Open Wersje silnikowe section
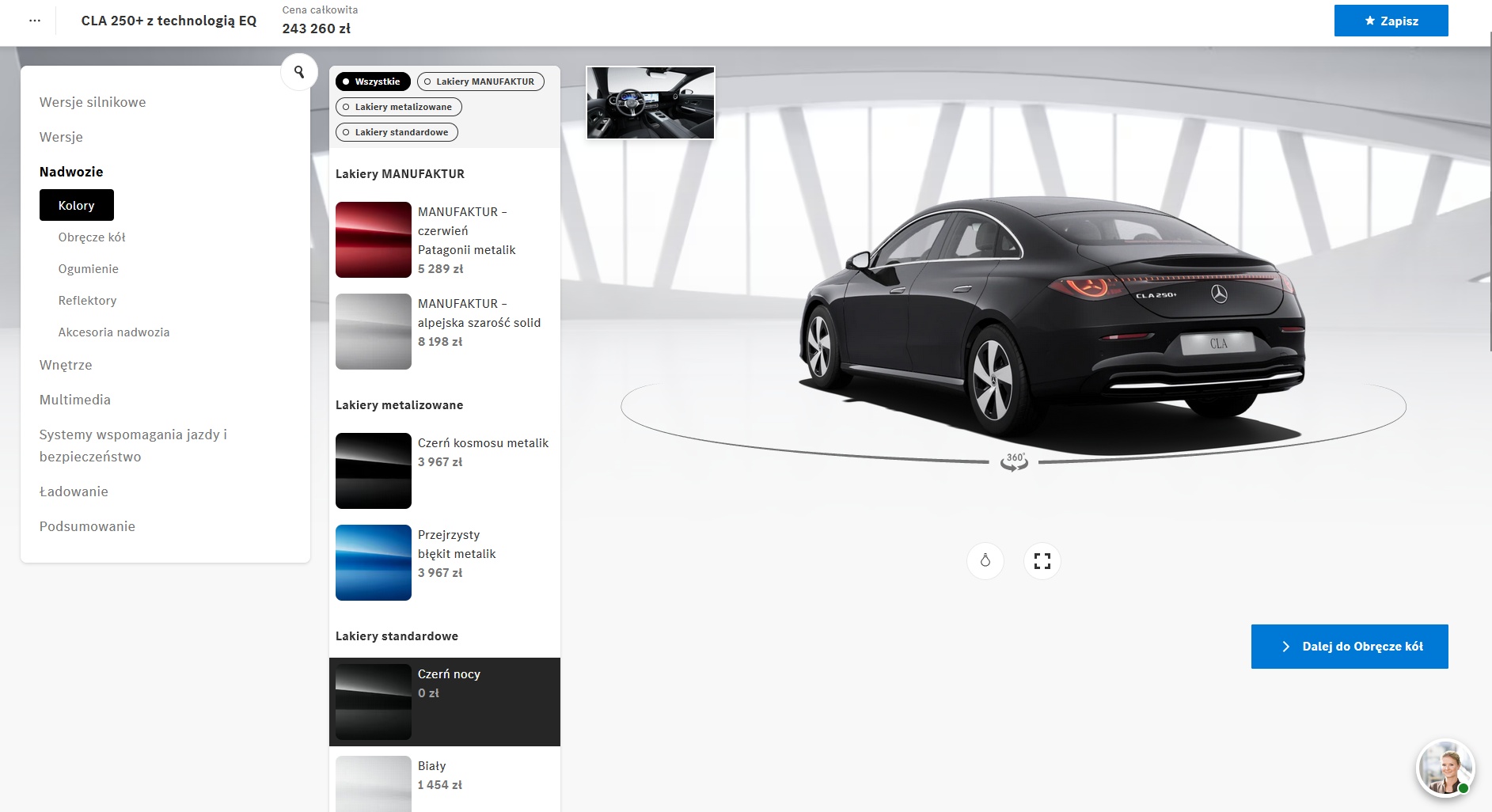The height and width of the screenshot is (812, 1492). 93,102
